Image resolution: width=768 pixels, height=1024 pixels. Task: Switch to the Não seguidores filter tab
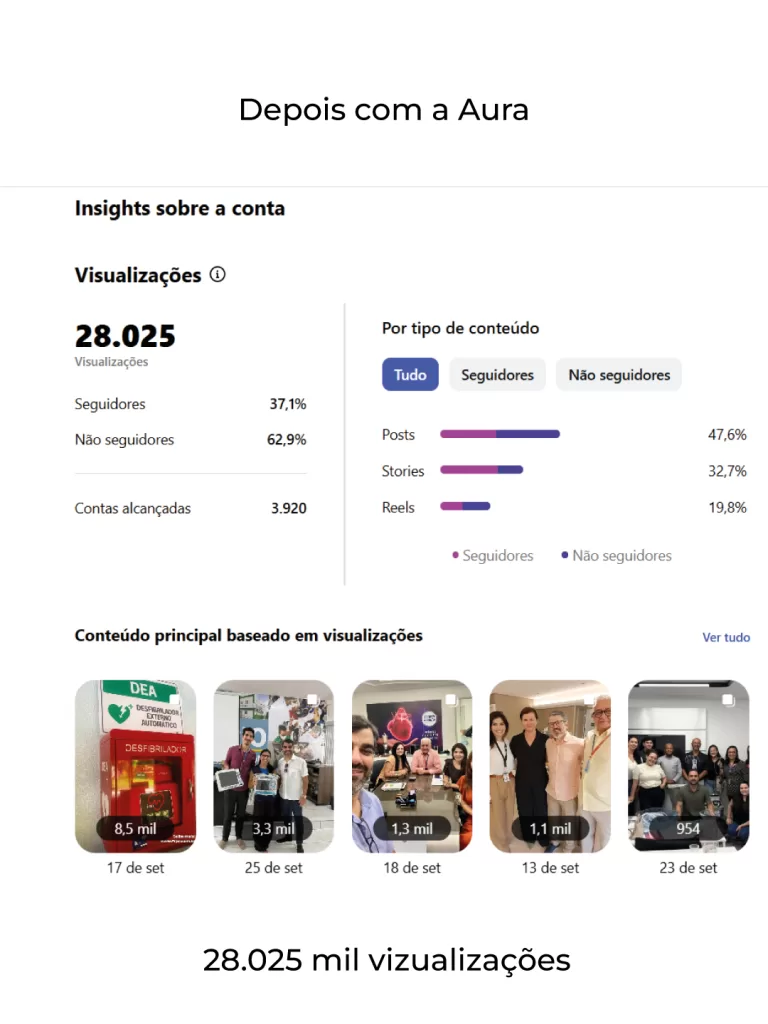619,375
